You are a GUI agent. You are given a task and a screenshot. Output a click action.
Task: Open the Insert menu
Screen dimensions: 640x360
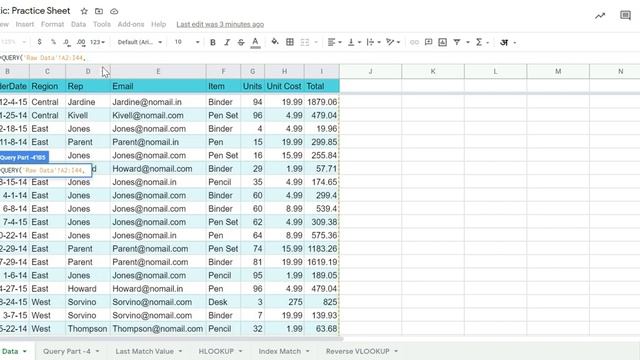(24, 24)
